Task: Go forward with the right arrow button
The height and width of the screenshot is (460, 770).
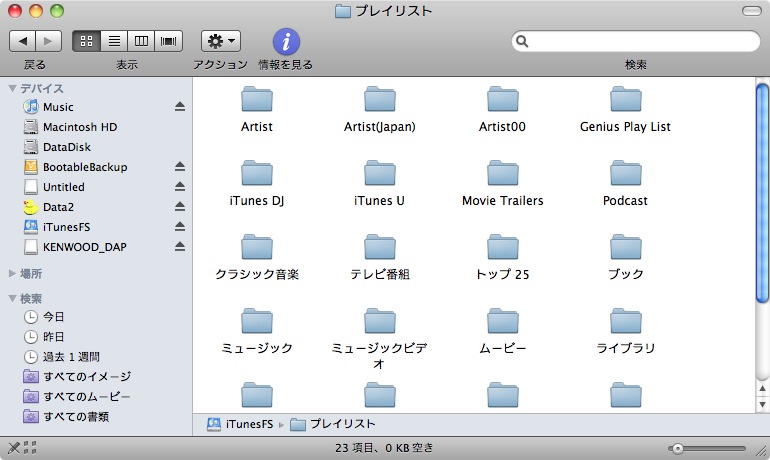Action: coord(49,41)
